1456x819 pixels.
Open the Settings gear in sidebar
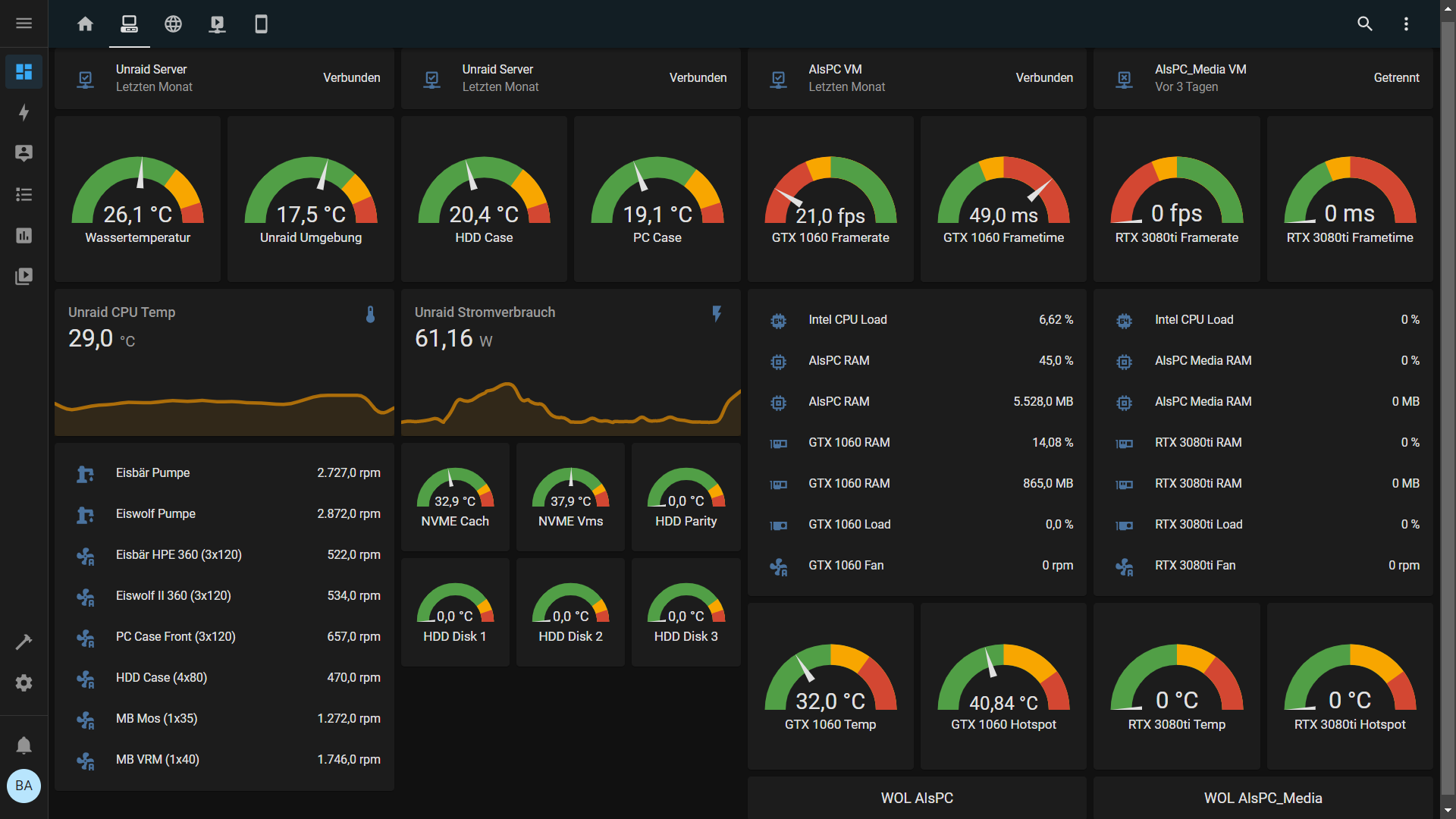24,683
